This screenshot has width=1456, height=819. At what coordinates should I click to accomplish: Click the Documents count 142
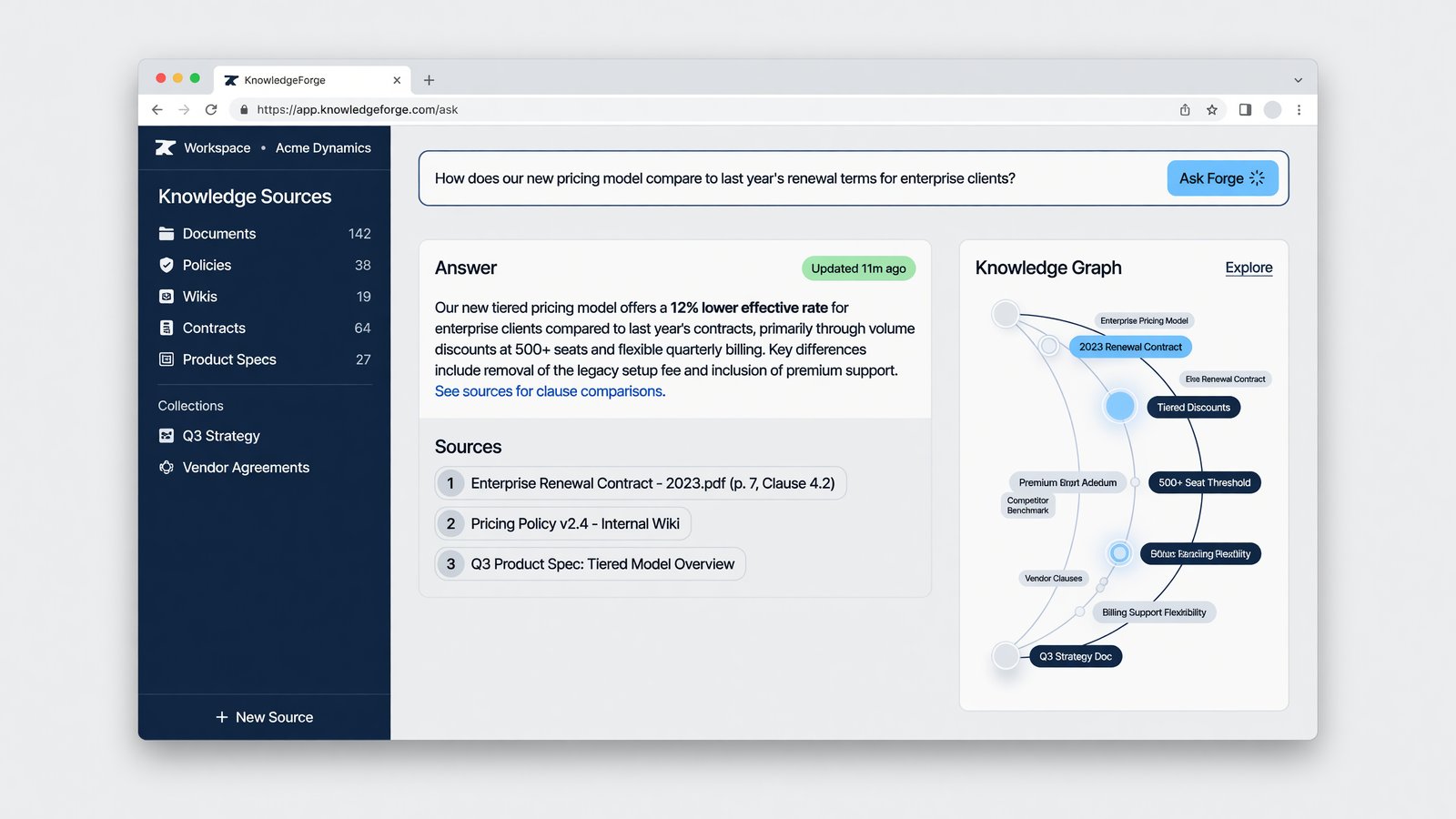click(359, 234)
